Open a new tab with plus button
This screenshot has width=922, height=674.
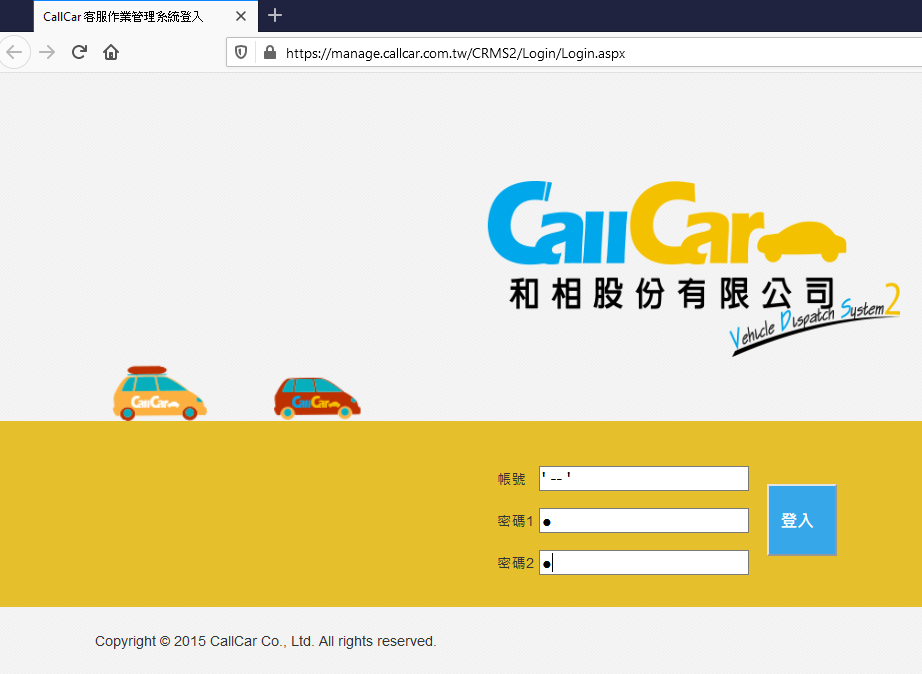point(275,15)
